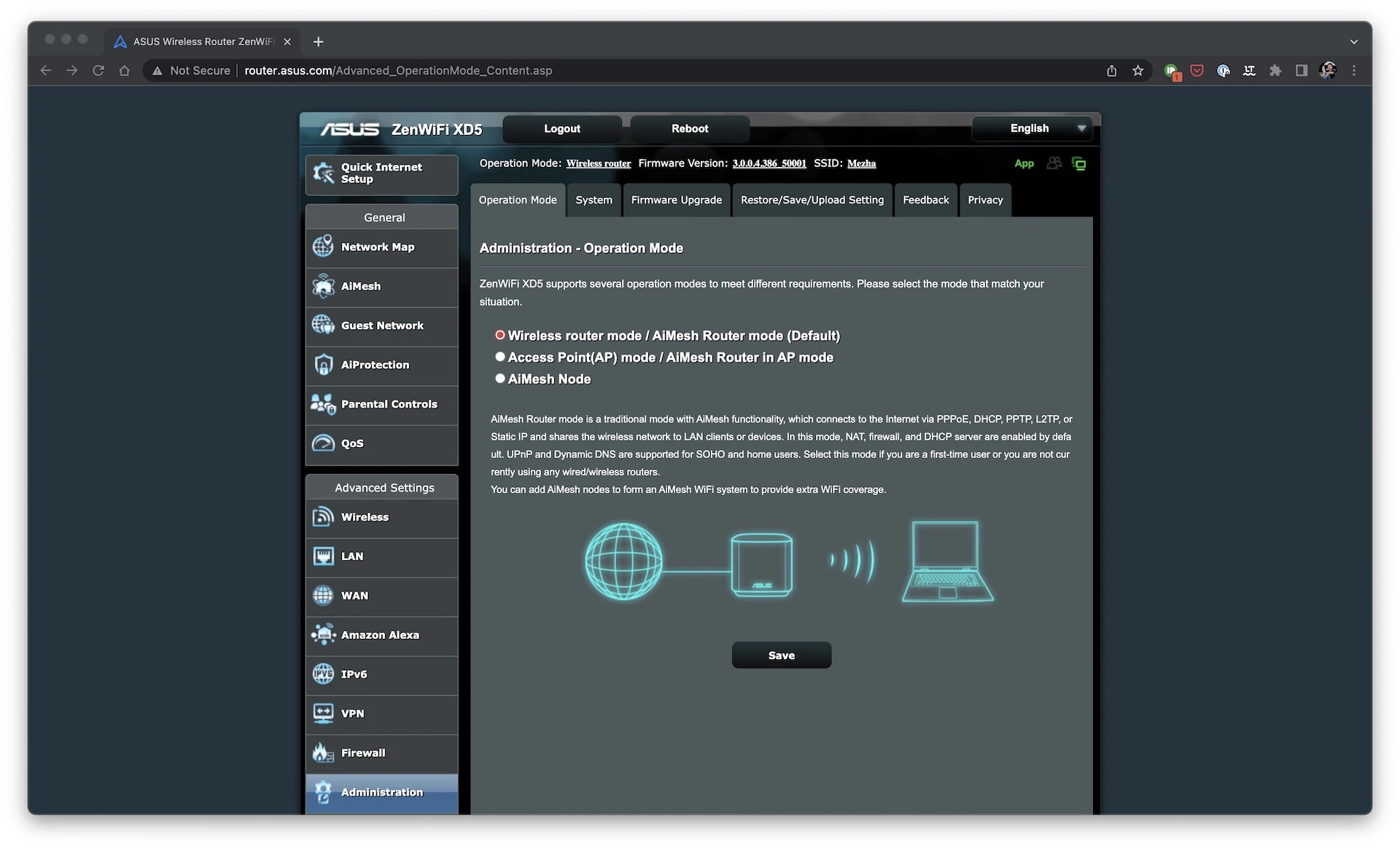Image resolution: width=1400 pixels, height=849 pixels.
Task: Open WAN globe icon
Action: click(x=323, y=596)
